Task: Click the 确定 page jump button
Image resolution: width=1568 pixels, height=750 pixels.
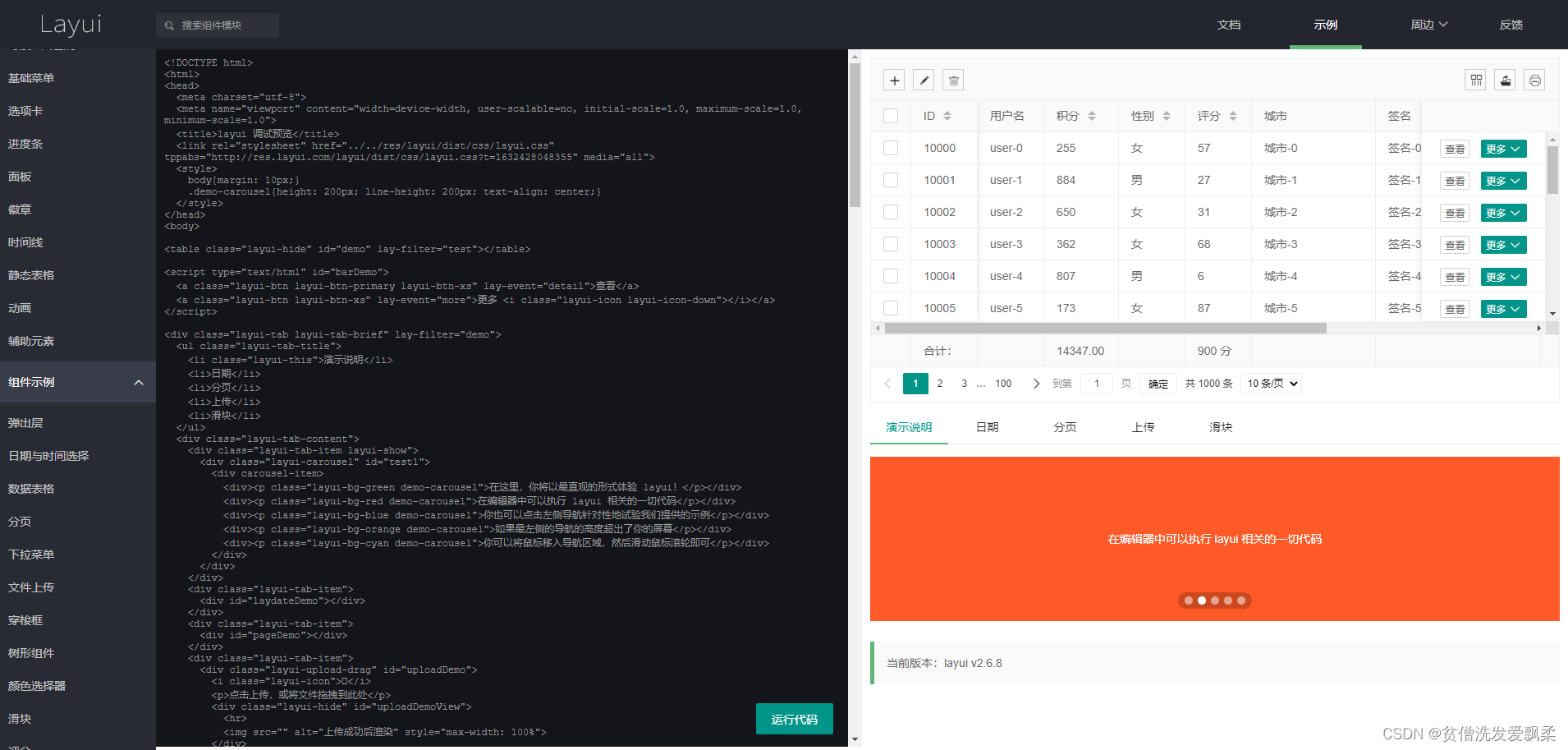Action: tap(1158, 384)
